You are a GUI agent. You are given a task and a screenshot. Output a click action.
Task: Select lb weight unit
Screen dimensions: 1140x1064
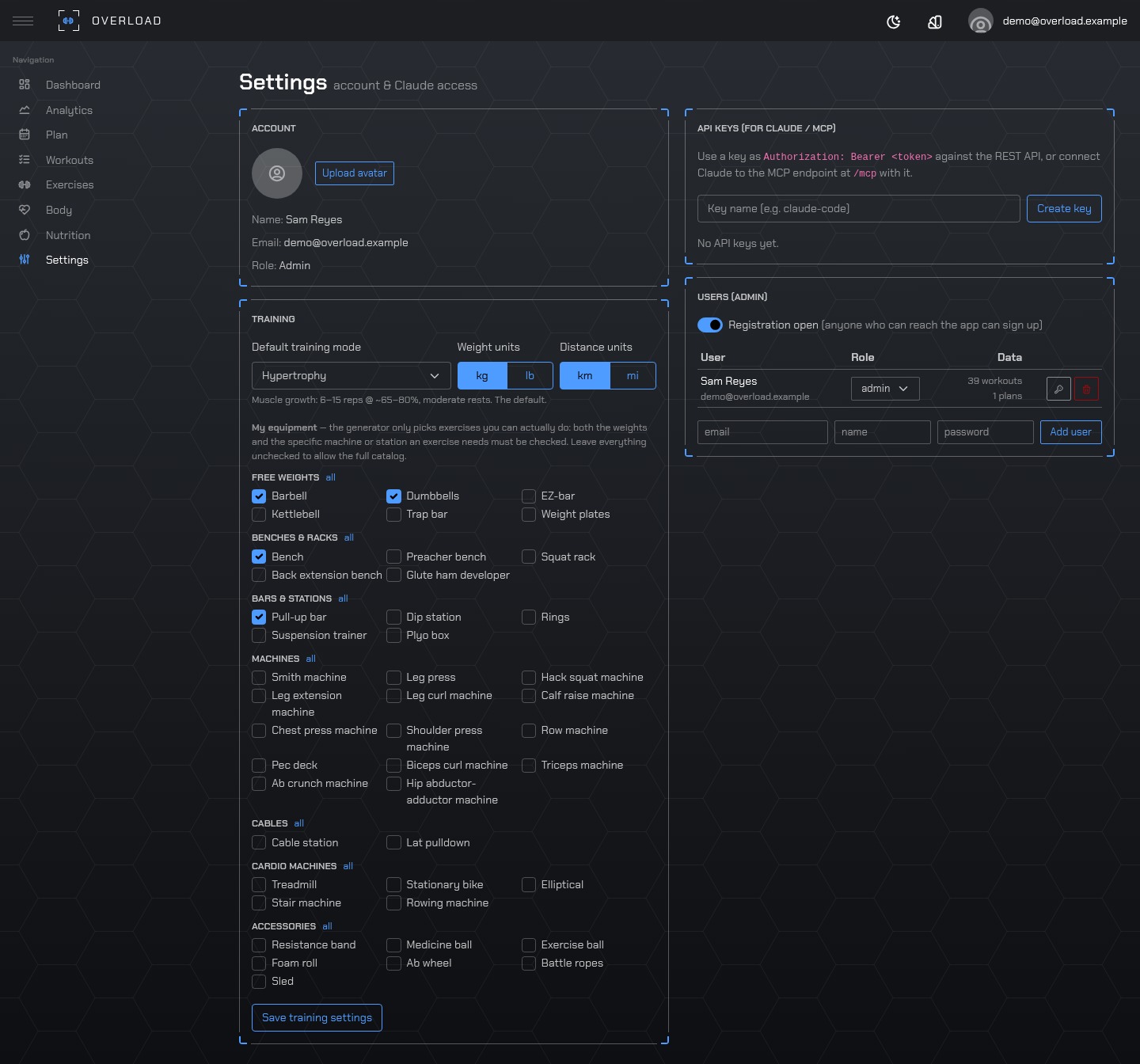pos(530,376)
